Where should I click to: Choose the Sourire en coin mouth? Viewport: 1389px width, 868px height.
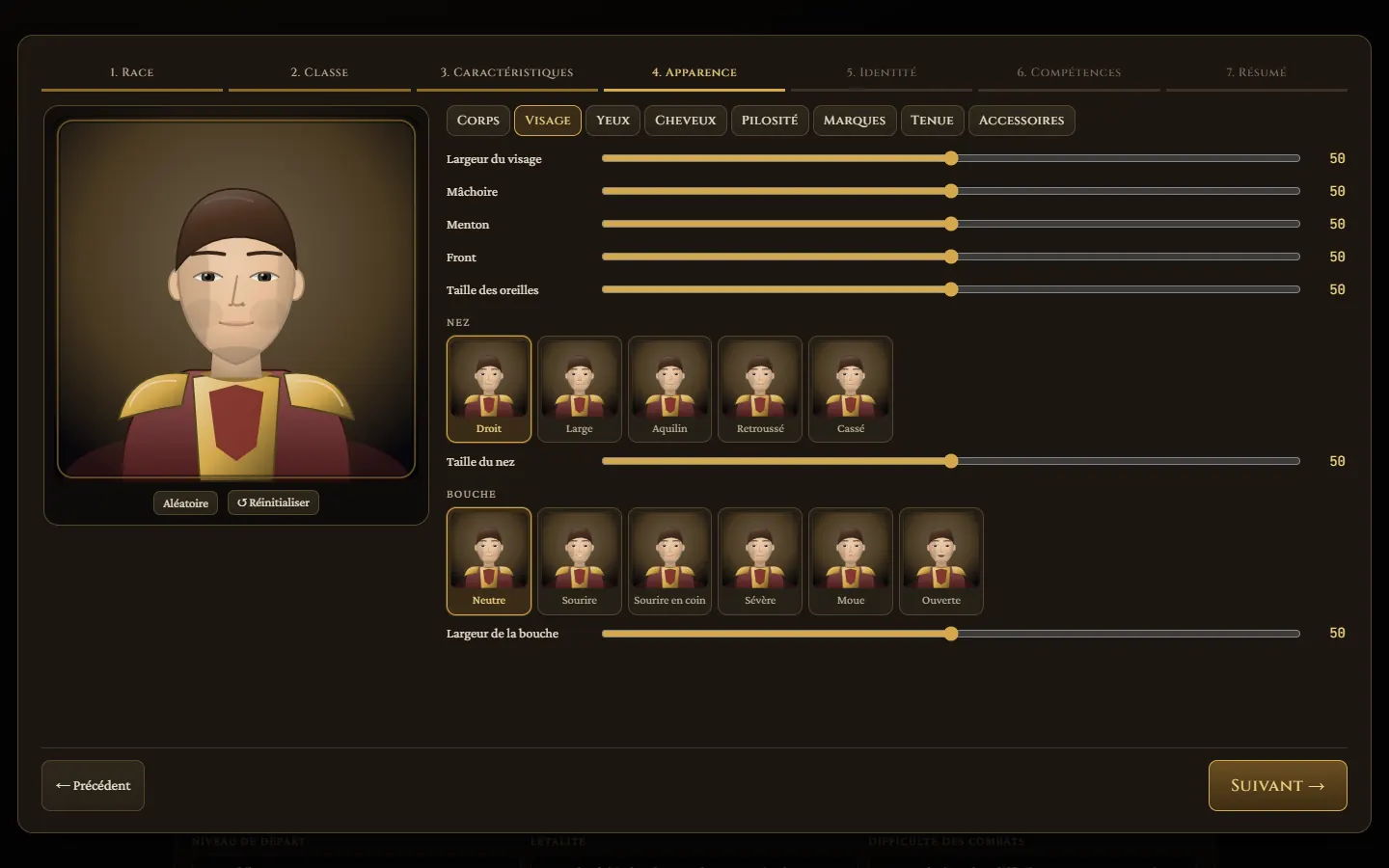coord(669,560)
